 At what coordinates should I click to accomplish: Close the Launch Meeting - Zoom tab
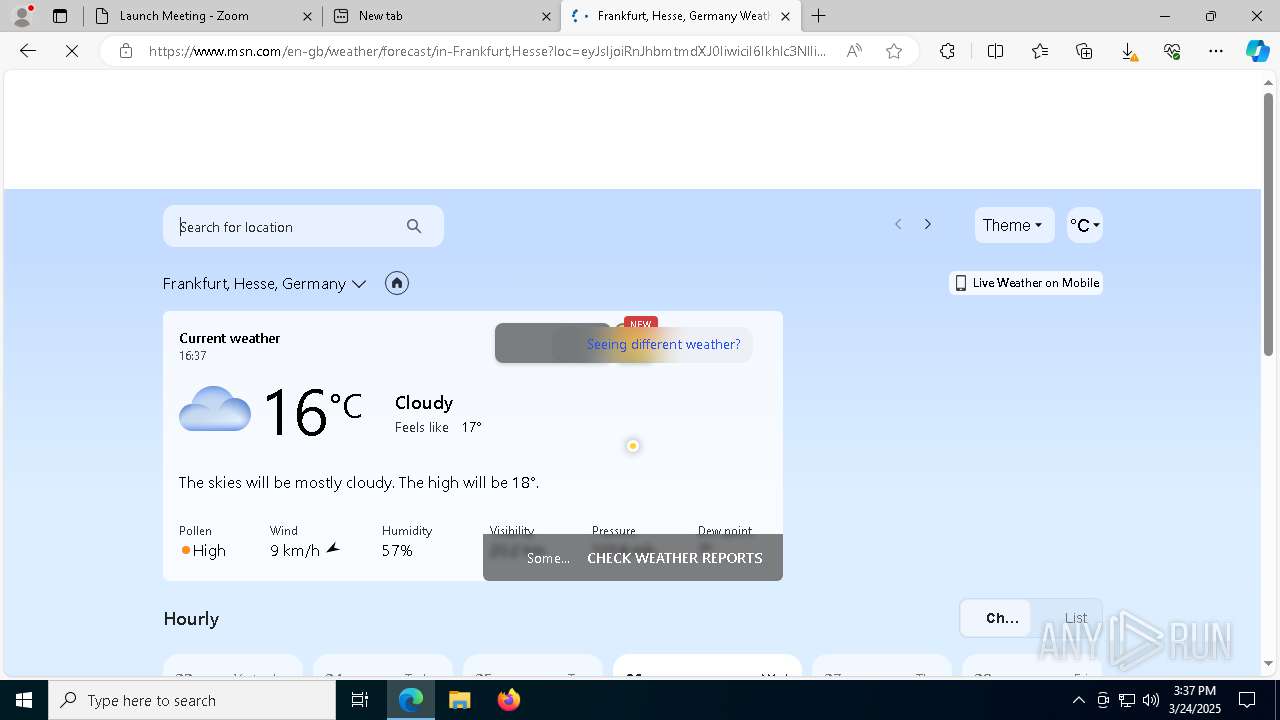[x=307, y=16]
